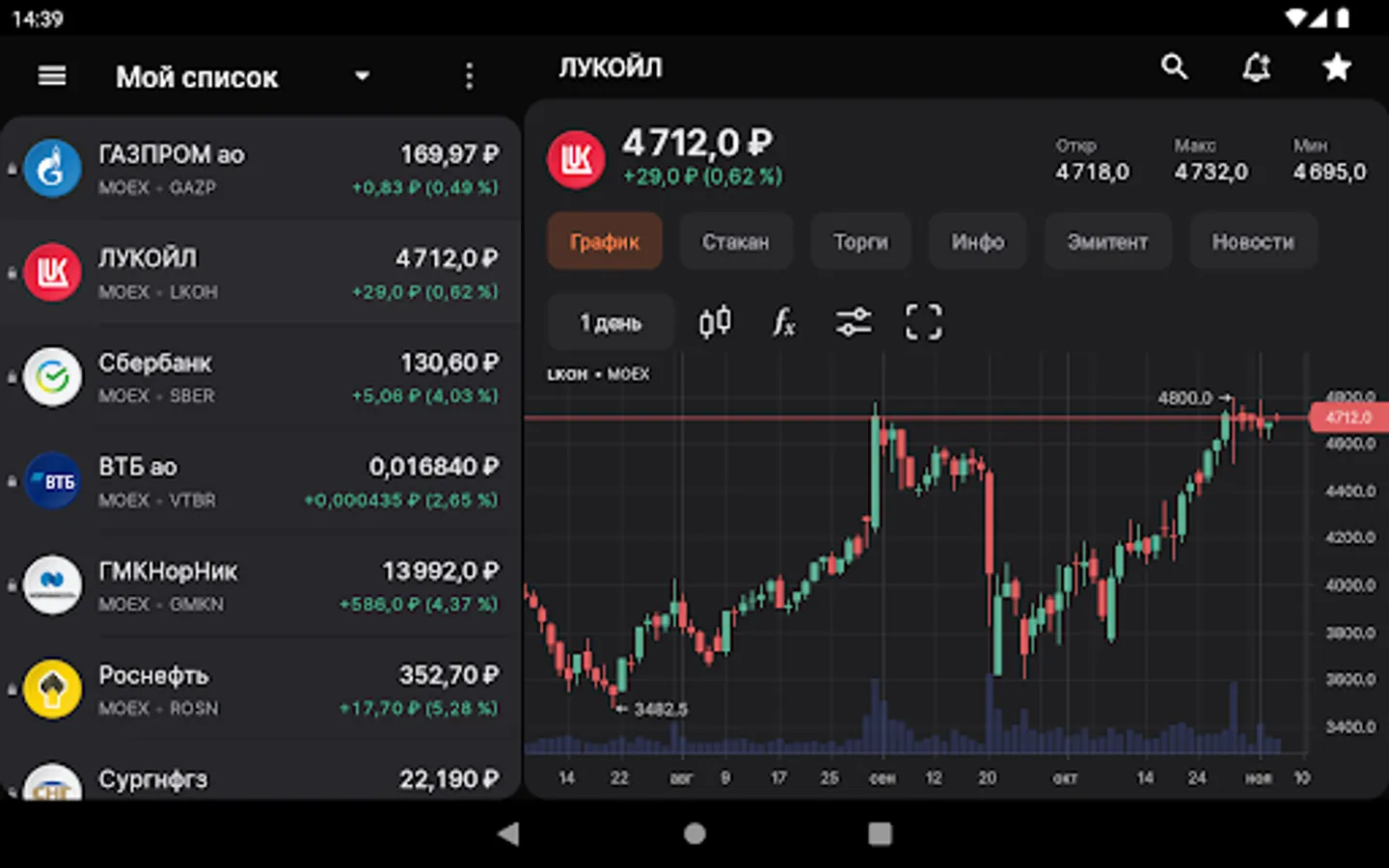Image resolution: width=1389 pixels, height=868 pixels.
Task: Click the red 4712.0 price axis label
Action: [x=1348, y=418]
